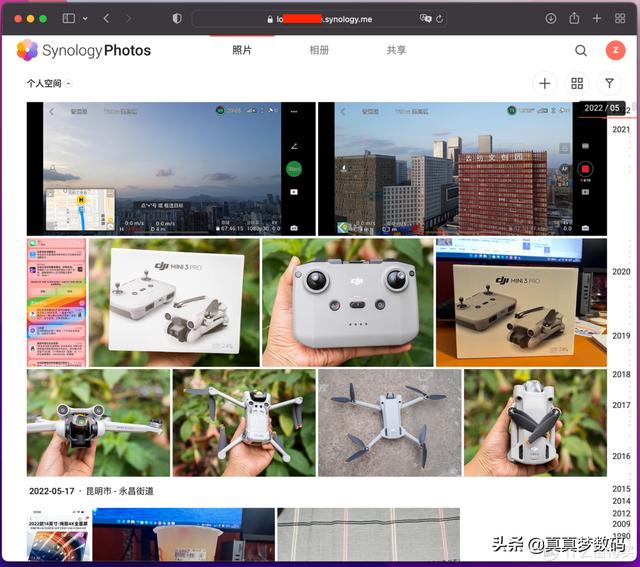Reload the page with the refresh icon
The width and height of the screenshot is (640, 567).
click(x=440, y=19)
